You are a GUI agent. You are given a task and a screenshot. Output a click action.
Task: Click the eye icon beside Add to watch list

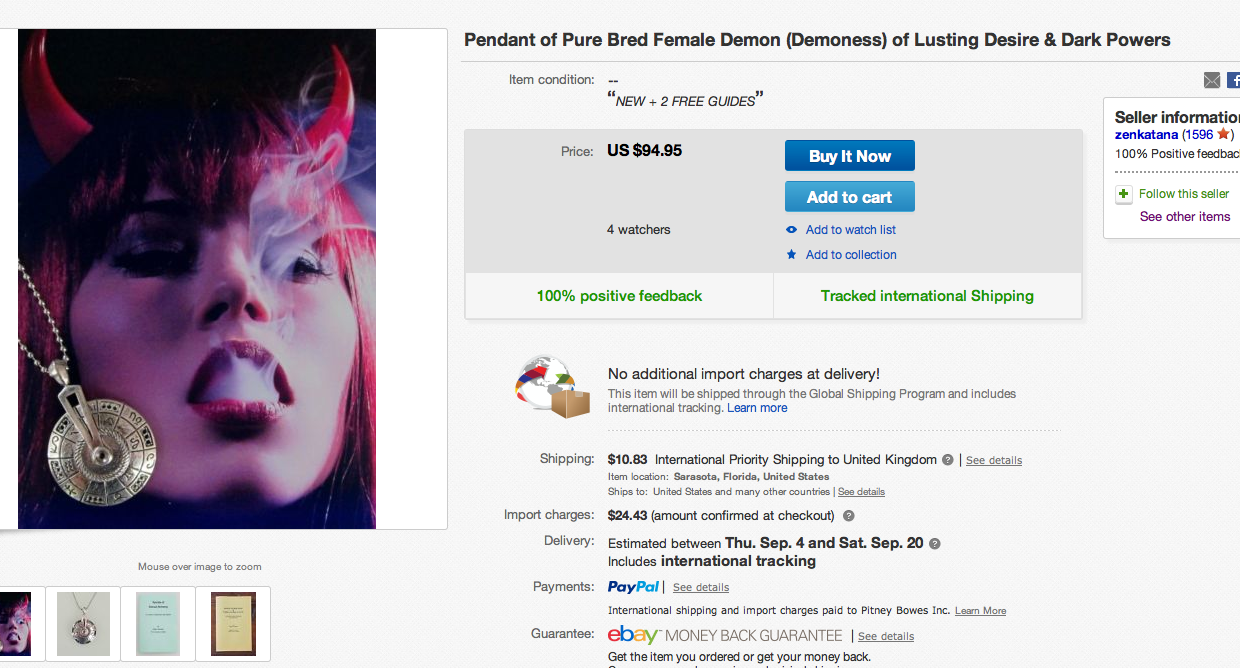[792, 230]
